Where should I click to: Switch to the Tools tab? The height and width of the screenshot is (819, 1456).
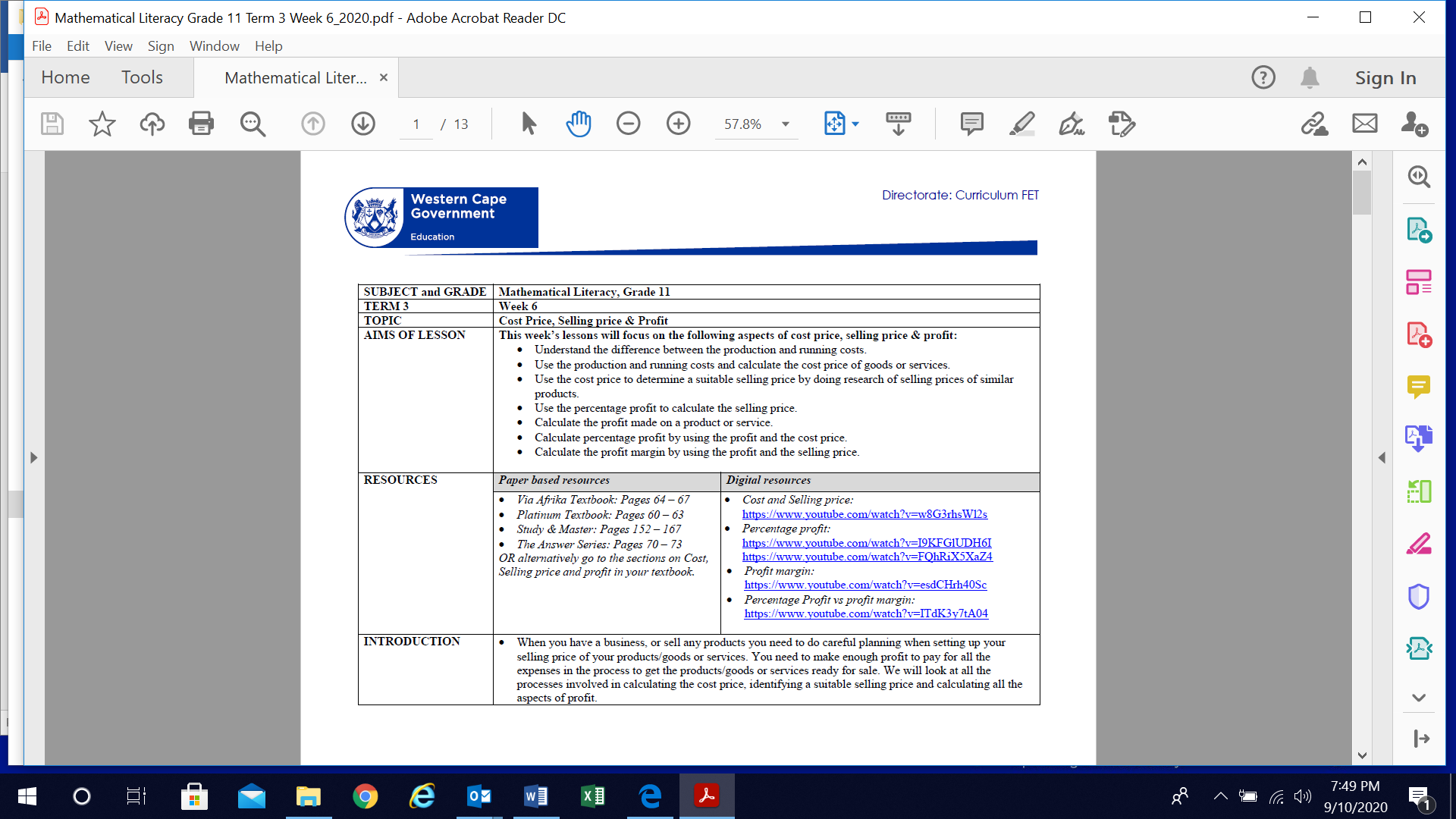point(142,77)
